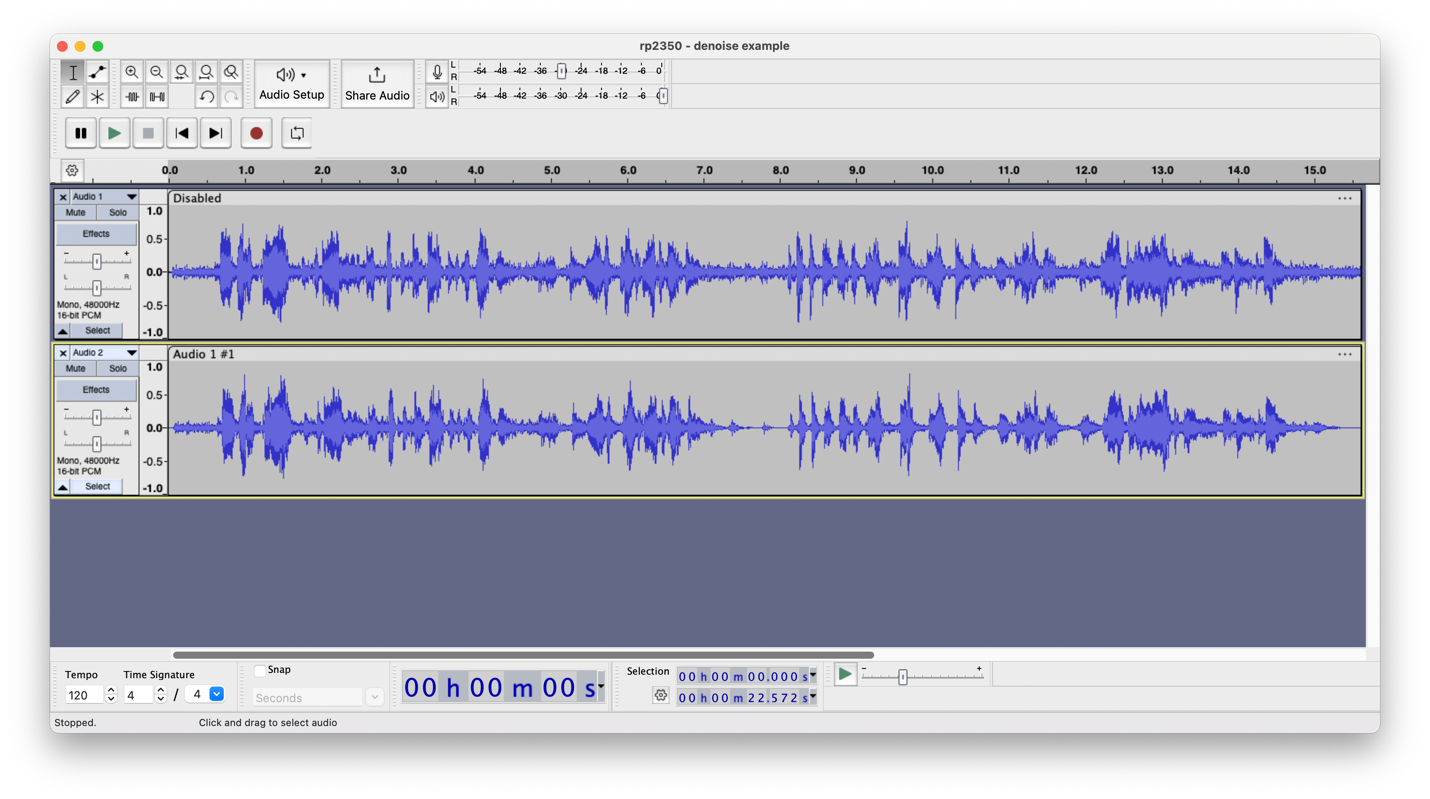Select the Envelope tool
The width and height of the screenshot is (1430, 799).
click(97, 72)
